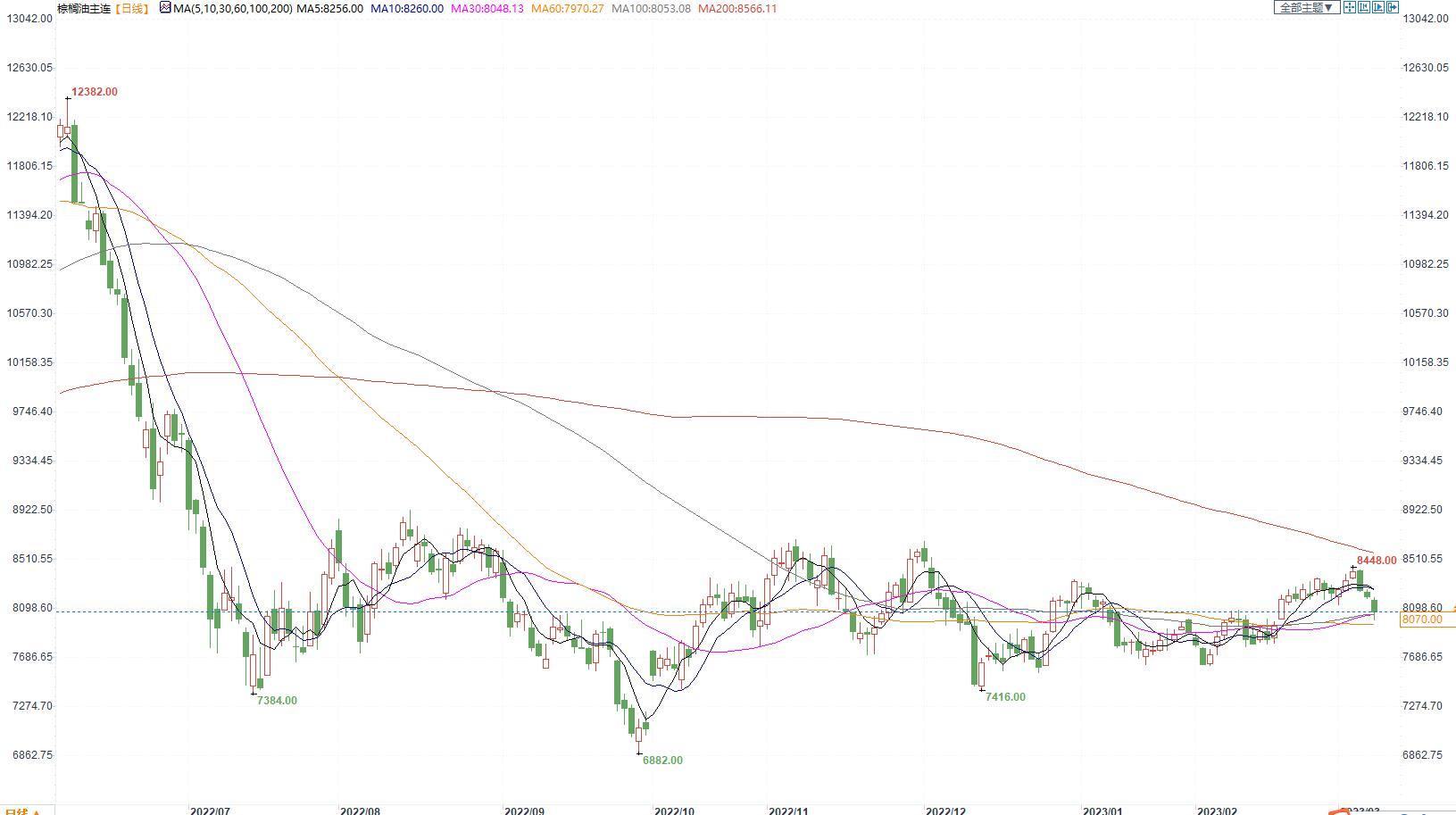Click the 2022/09 date on the time axis
The height and width of the screenshot is (815, 1456).
coord(525,811)
